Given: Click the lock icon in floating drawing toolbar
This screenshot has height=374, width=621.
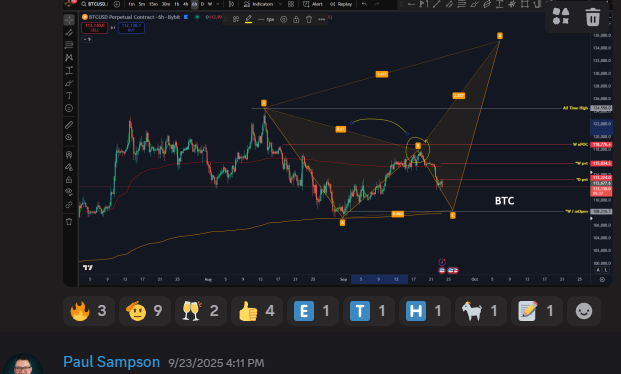Looking at the screenshot, I should click(x=296, y=19).
